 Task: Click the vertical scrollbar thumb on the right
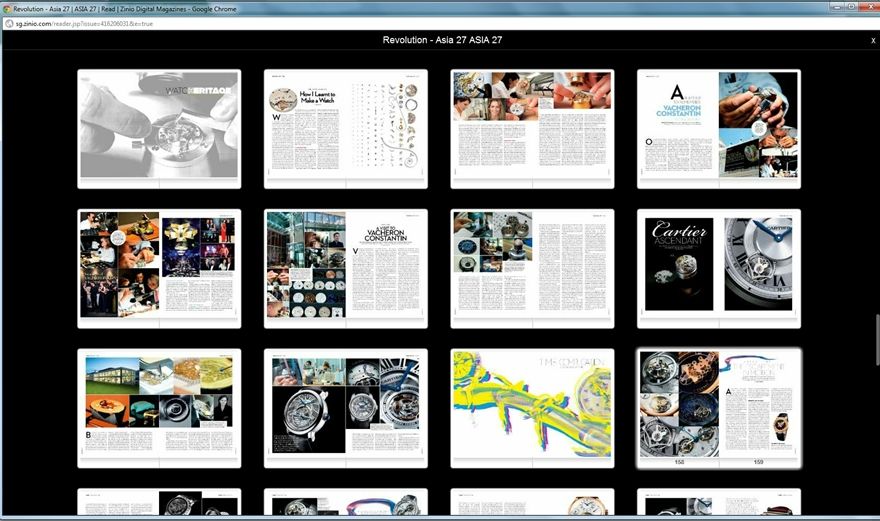coord(877,340)
